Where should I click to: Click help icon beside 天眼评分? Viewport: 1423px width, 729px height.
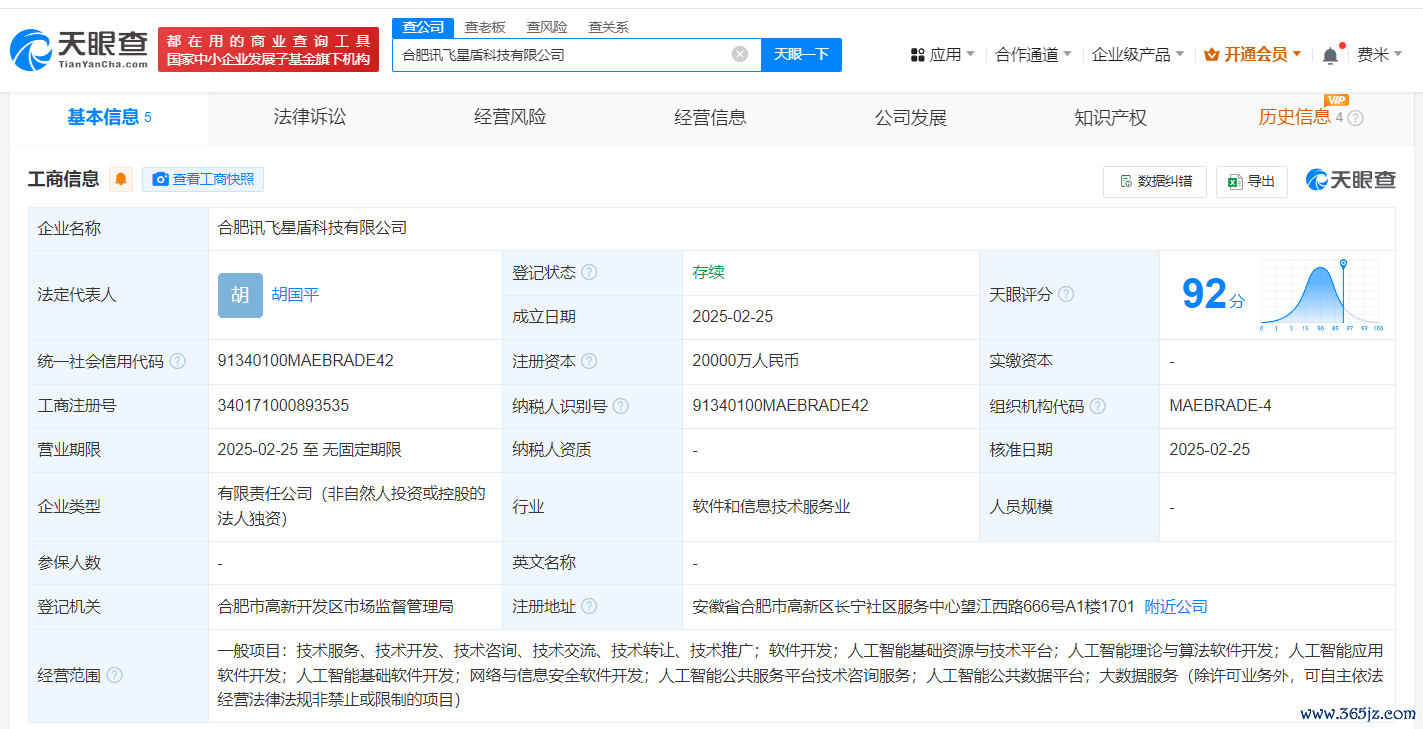click(1066, 294)
